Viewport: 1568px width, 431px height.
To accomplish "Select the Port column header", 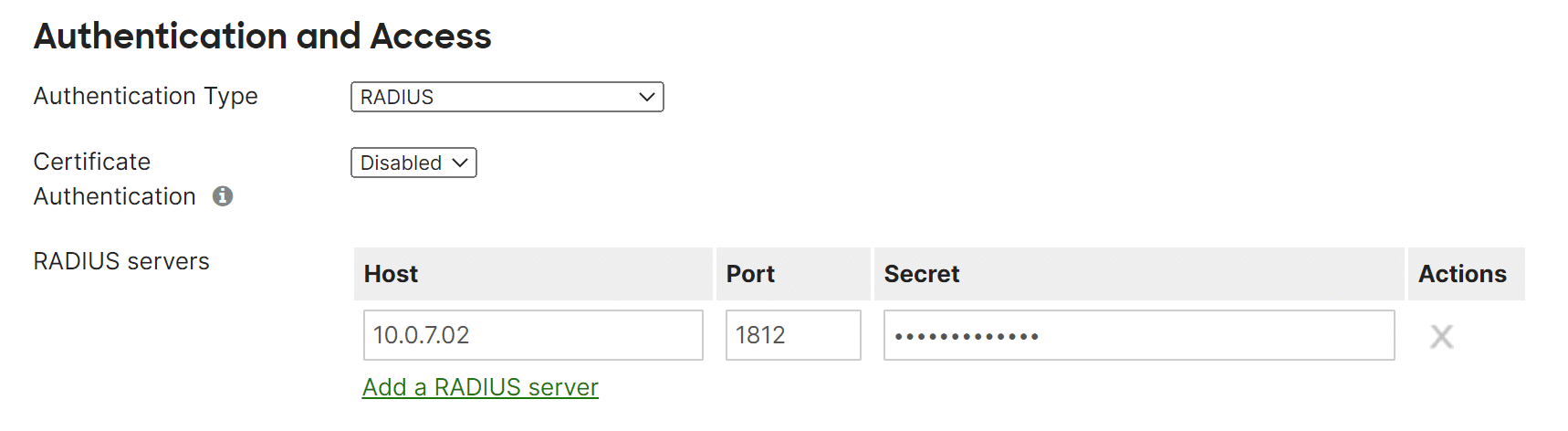I will [x=750, y=274].
